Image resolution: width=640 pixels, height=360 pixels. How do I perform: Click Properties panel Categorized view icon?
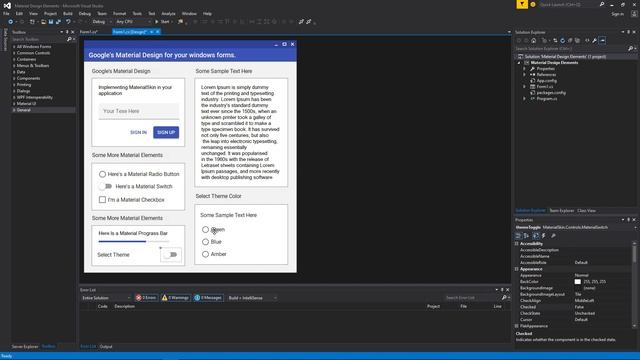518,236
